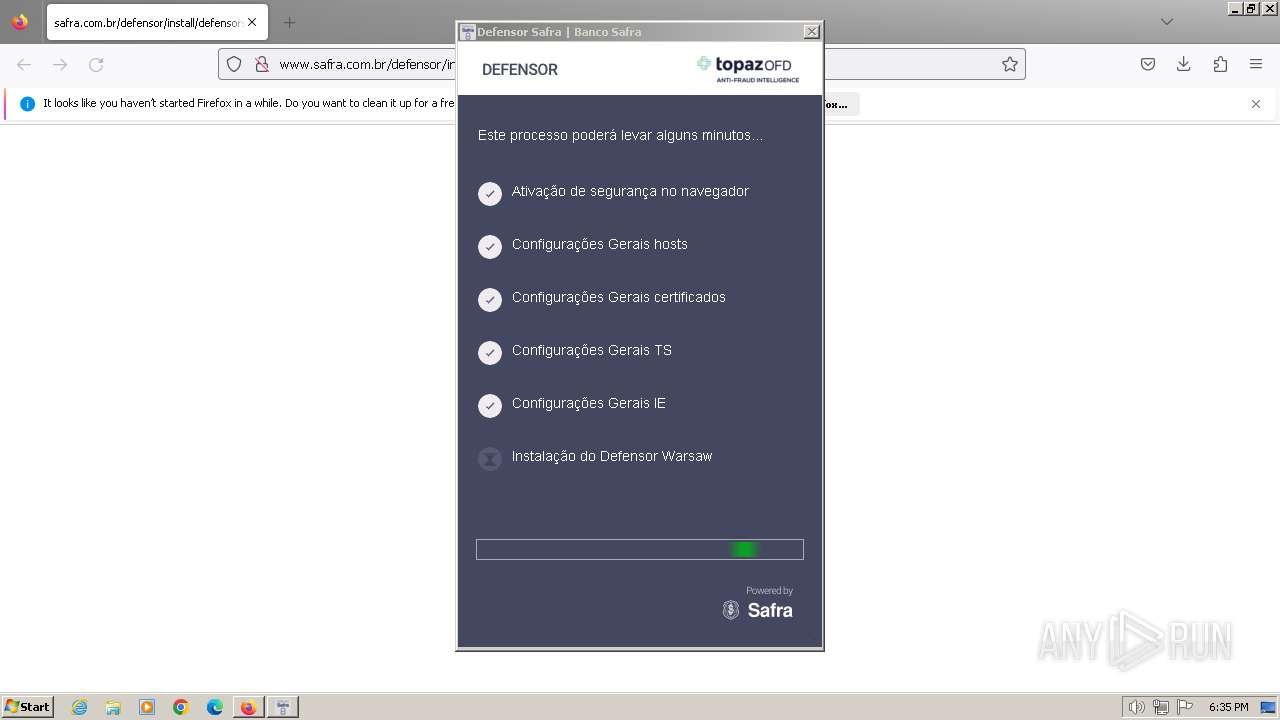Open media player from taskbar
Screen dimensions: 1280x720
(x=147, y=707)
